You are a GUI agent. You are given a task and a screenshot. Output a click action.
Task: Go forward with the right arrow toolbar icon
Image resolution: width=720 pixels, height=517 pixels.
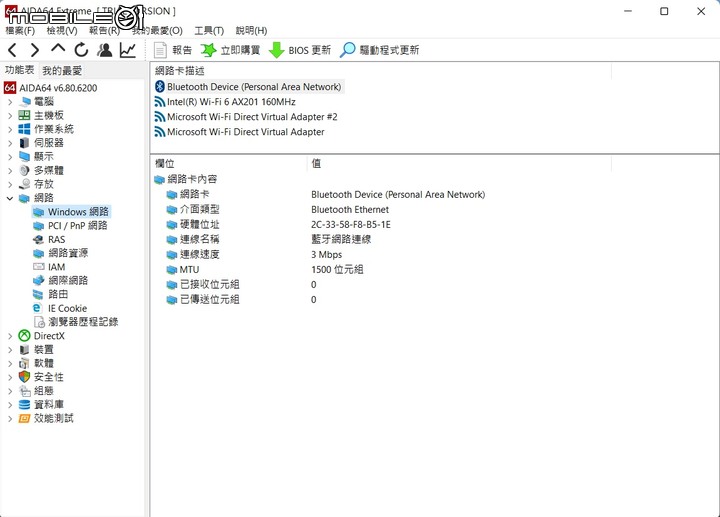tap(35, 50)
